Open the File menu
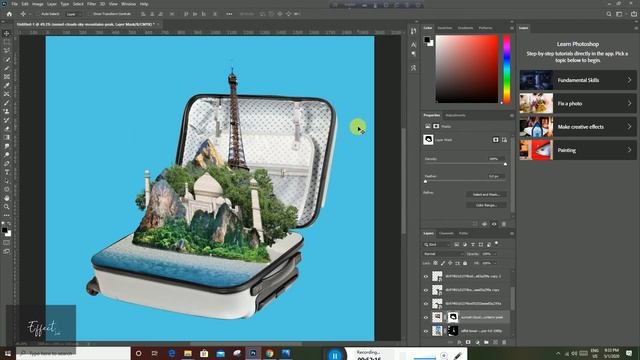 click(x=15, y=4)
